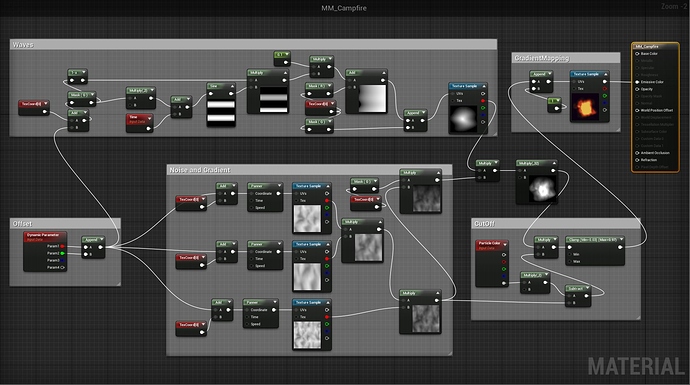690x385 pixels.
Task: Click Param1 red output pin
Action: [62, 246]
